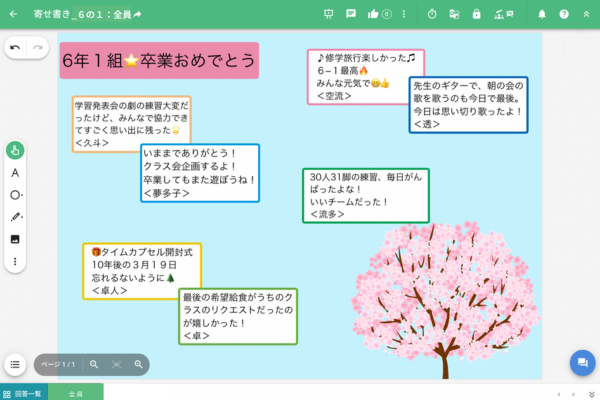Click the screen compare icon next to timer
Viewport: 600px width, 400px height.
pos(454,14)
